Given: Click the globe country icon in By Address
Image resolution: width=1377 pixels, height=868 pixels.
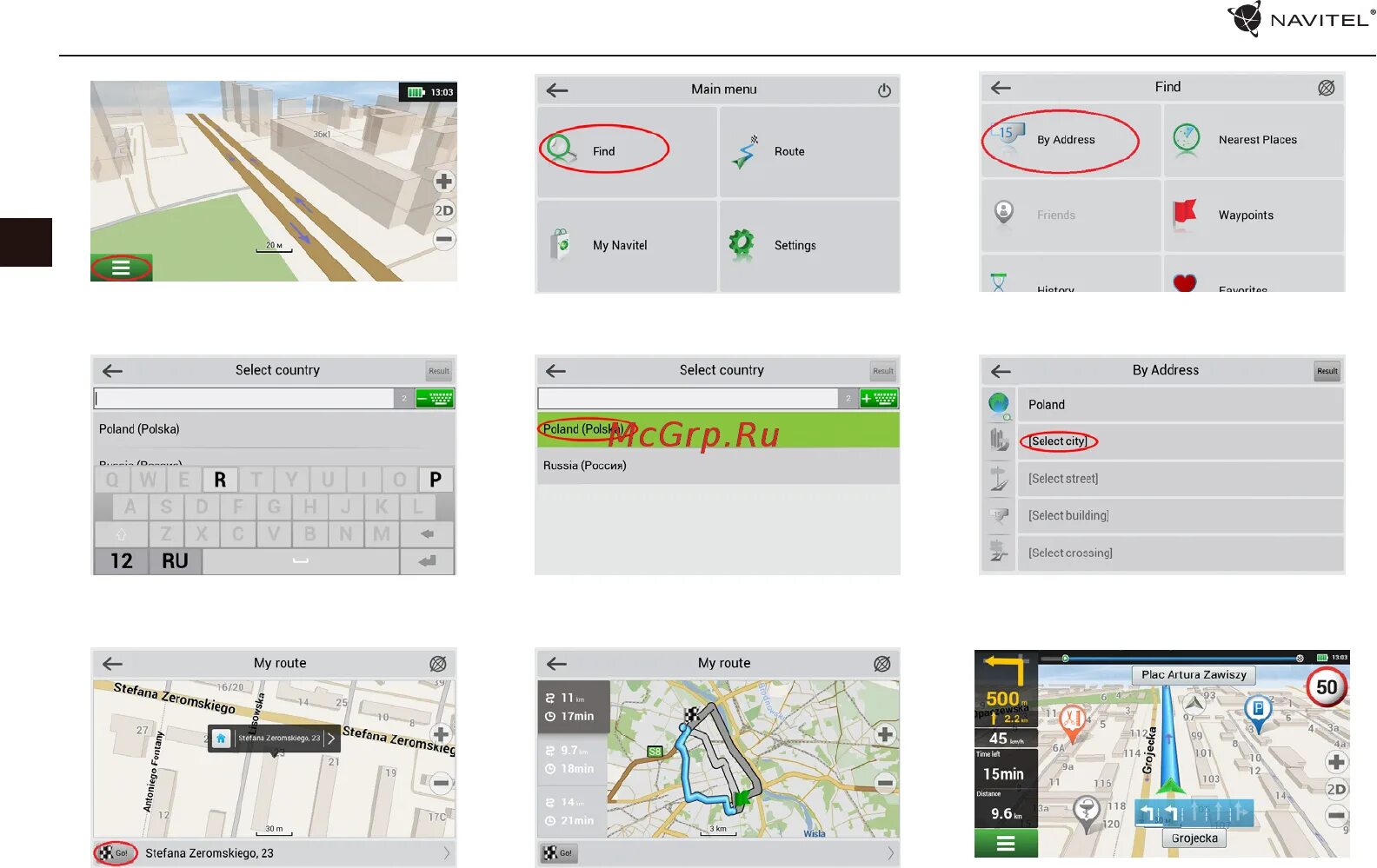Looking at the screenshot, I should point(1000,405).
